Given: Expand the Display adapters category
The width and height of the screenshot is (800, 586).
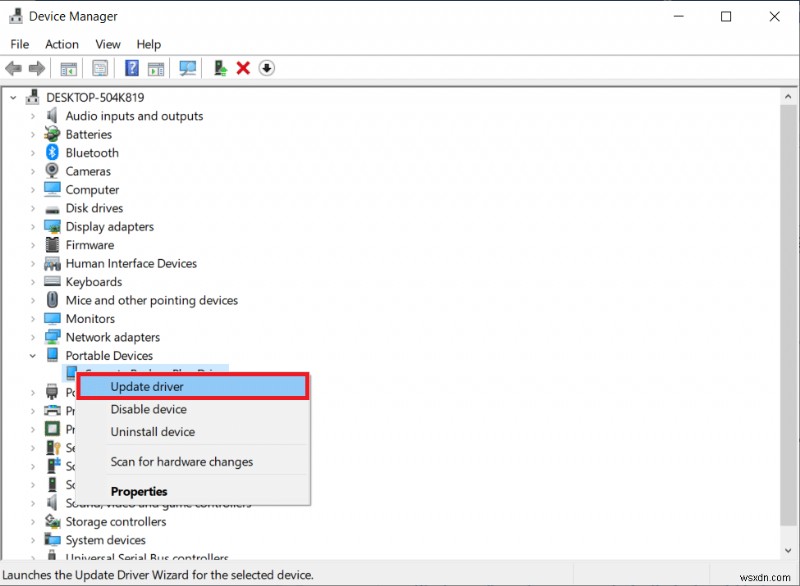Looking at the screenshot, I should 33,226.
